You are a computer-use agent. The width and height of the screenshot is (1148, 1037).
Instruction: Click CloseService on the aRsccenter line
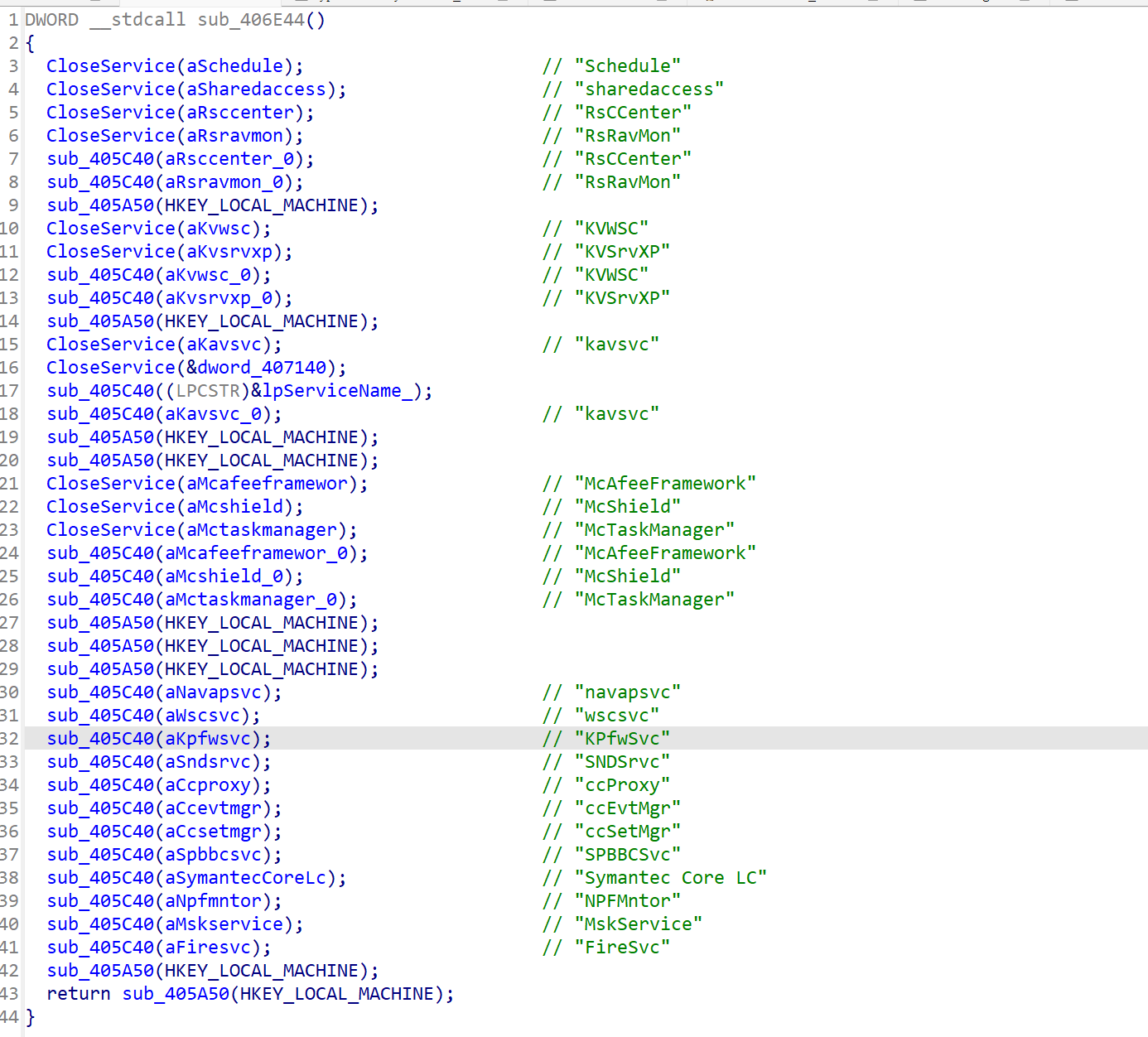[x=111, y=112]
